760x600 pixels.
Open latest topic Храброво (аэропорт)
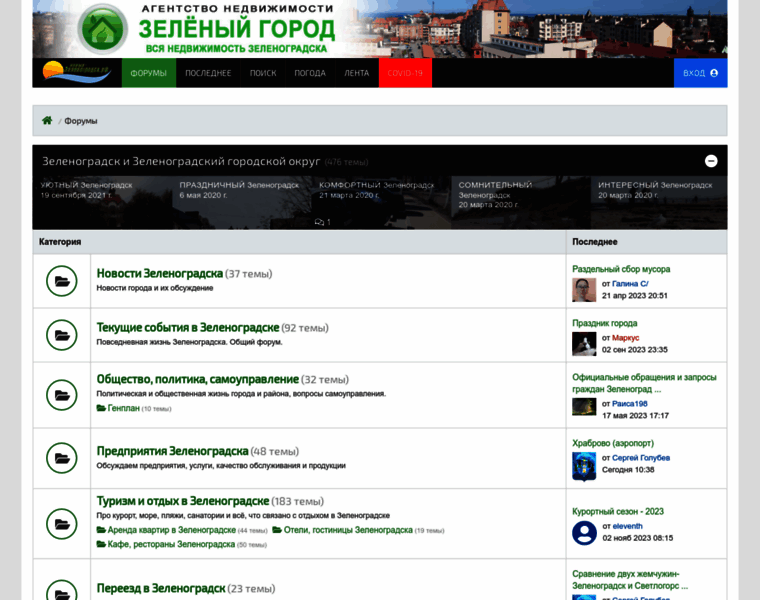[613, 443]
